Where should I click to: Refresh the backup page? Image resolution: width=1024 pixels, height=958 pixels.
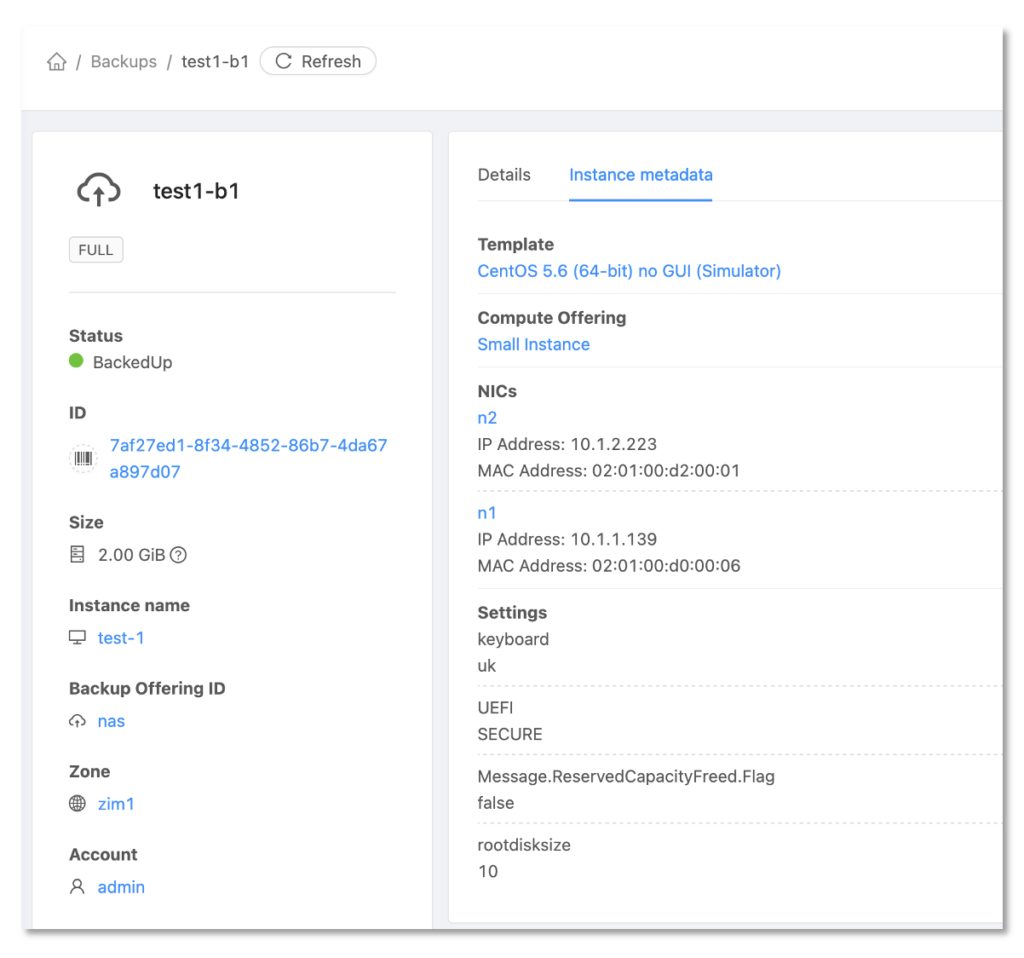click(318, 61)
